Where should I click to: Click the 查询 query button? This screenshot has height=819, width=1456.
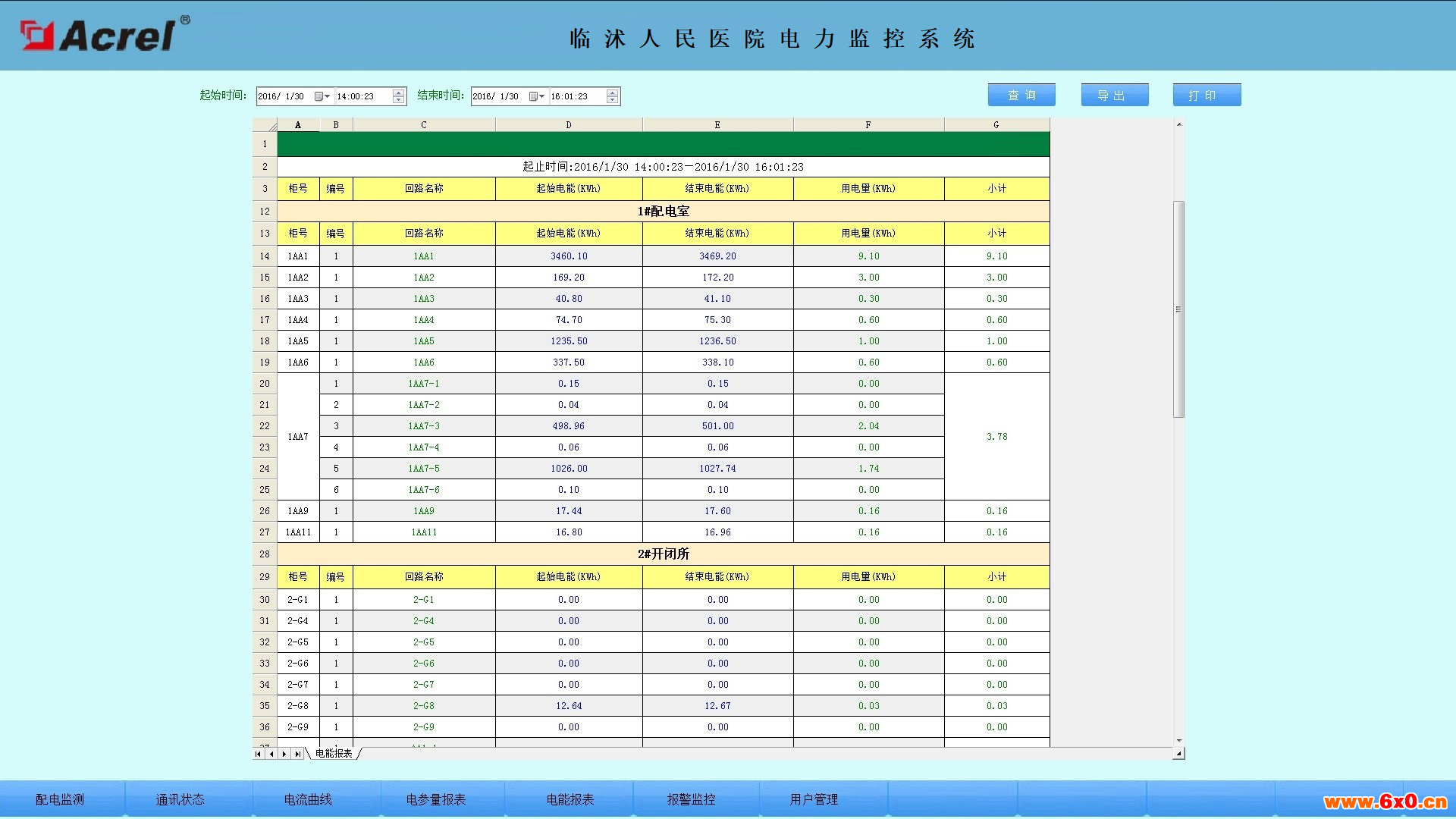tap(1021, 95)
